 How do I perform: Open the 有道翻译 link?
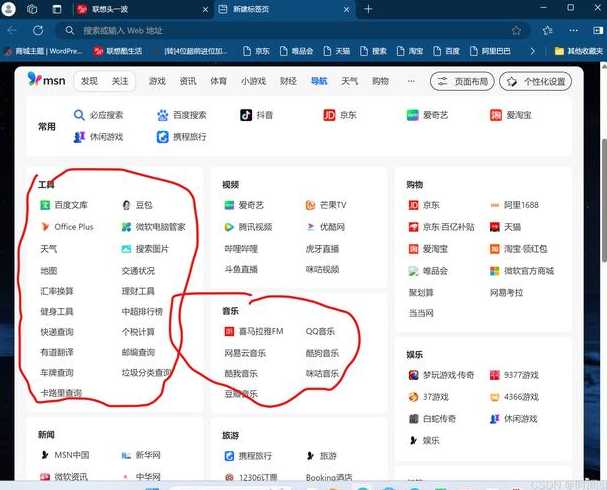[x=57, y=352]
